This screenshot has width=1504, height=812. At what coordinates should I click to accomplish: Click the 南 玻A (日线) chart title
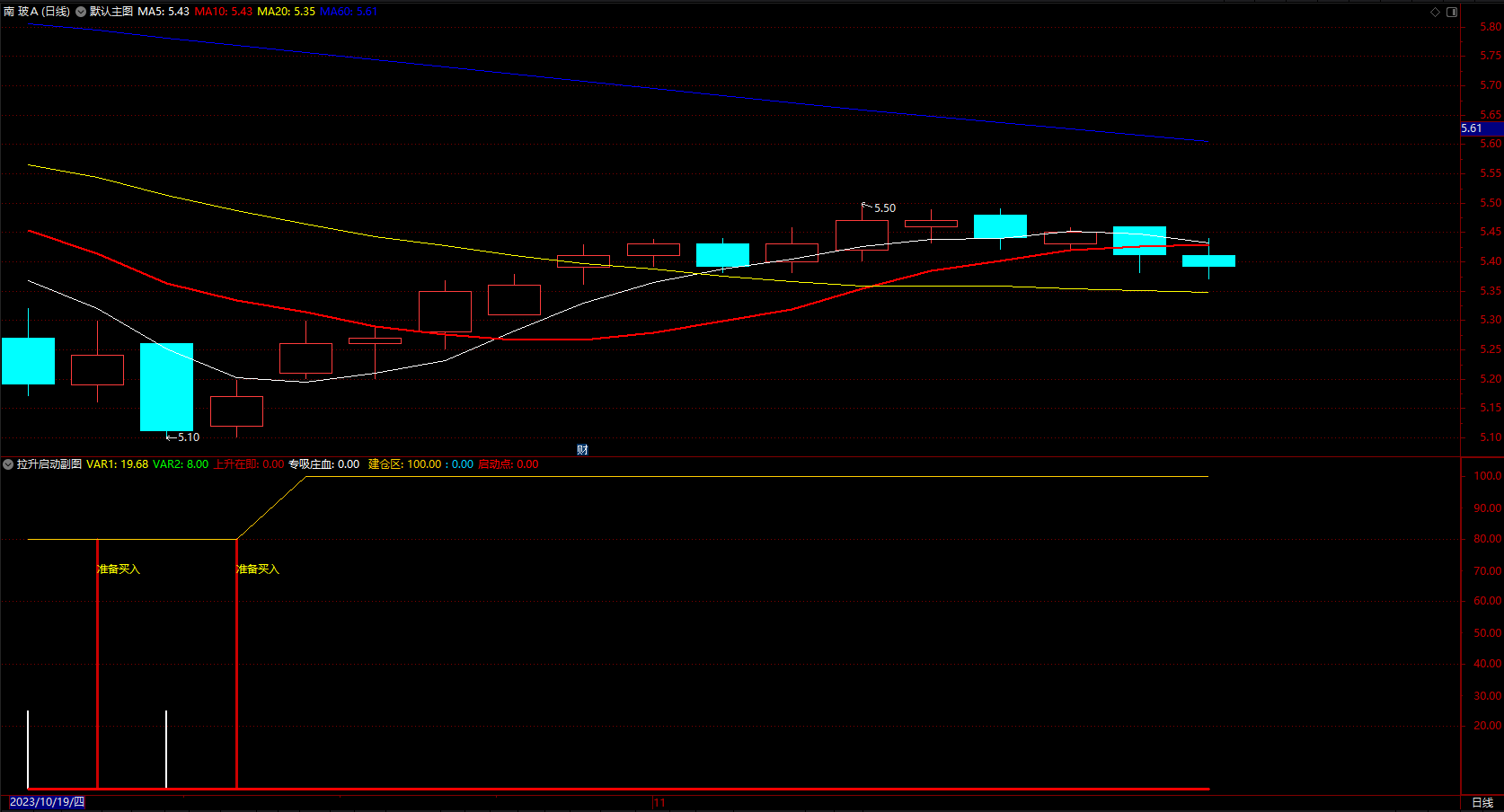[37, 12]
